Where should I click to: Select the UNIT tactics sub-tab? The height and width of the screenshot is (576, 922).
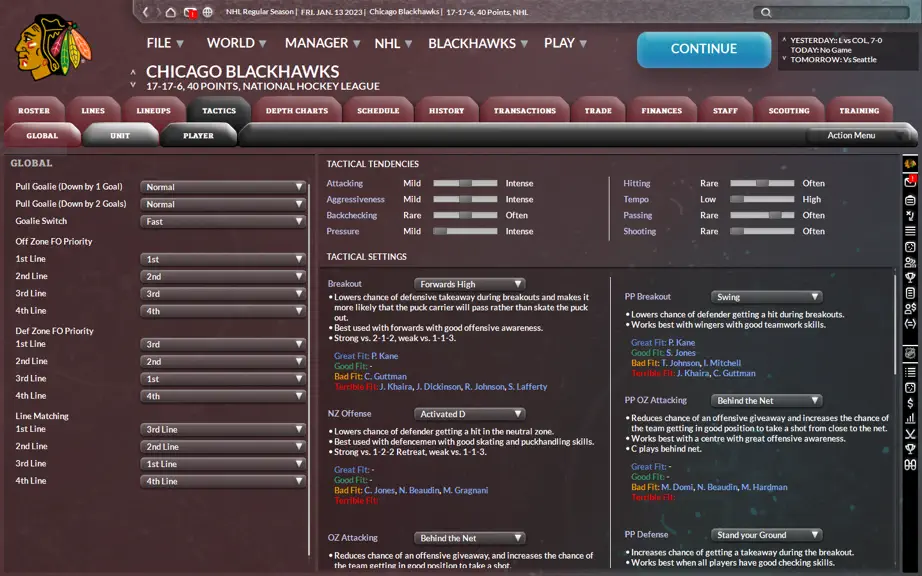(x=120, y=136)
